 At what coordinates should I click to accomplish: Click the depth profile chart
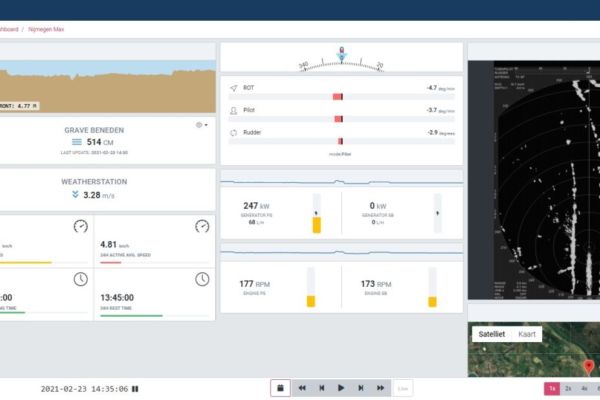point(108,86)
